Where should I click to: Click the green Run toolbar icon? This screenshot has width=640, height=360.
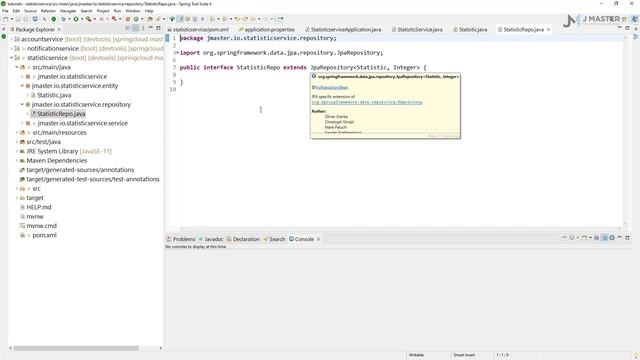[76, 19]
